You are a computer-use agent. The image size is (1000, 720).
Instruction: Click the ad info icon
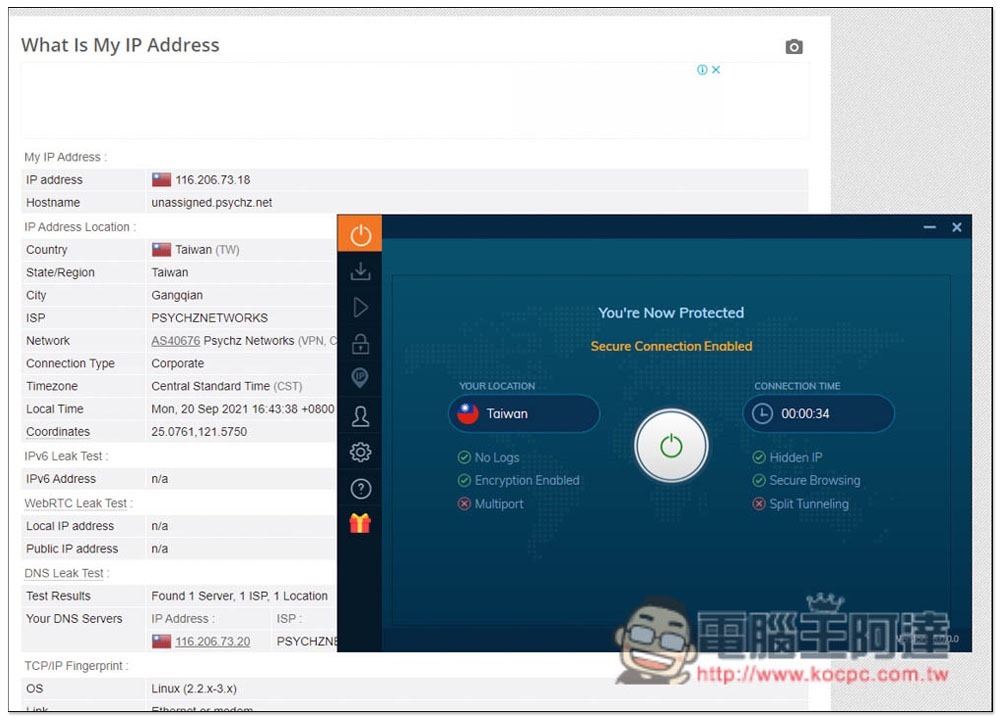tap(702, 70)
